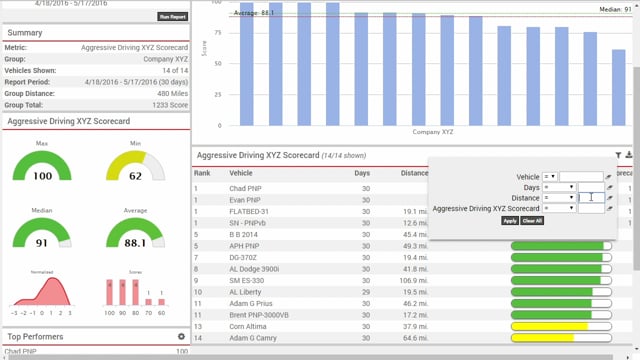The width and height of the screenshot is (640, 360).
Task: Click the 106.9 mi. distance cell
Action: [x=413, y=280]
